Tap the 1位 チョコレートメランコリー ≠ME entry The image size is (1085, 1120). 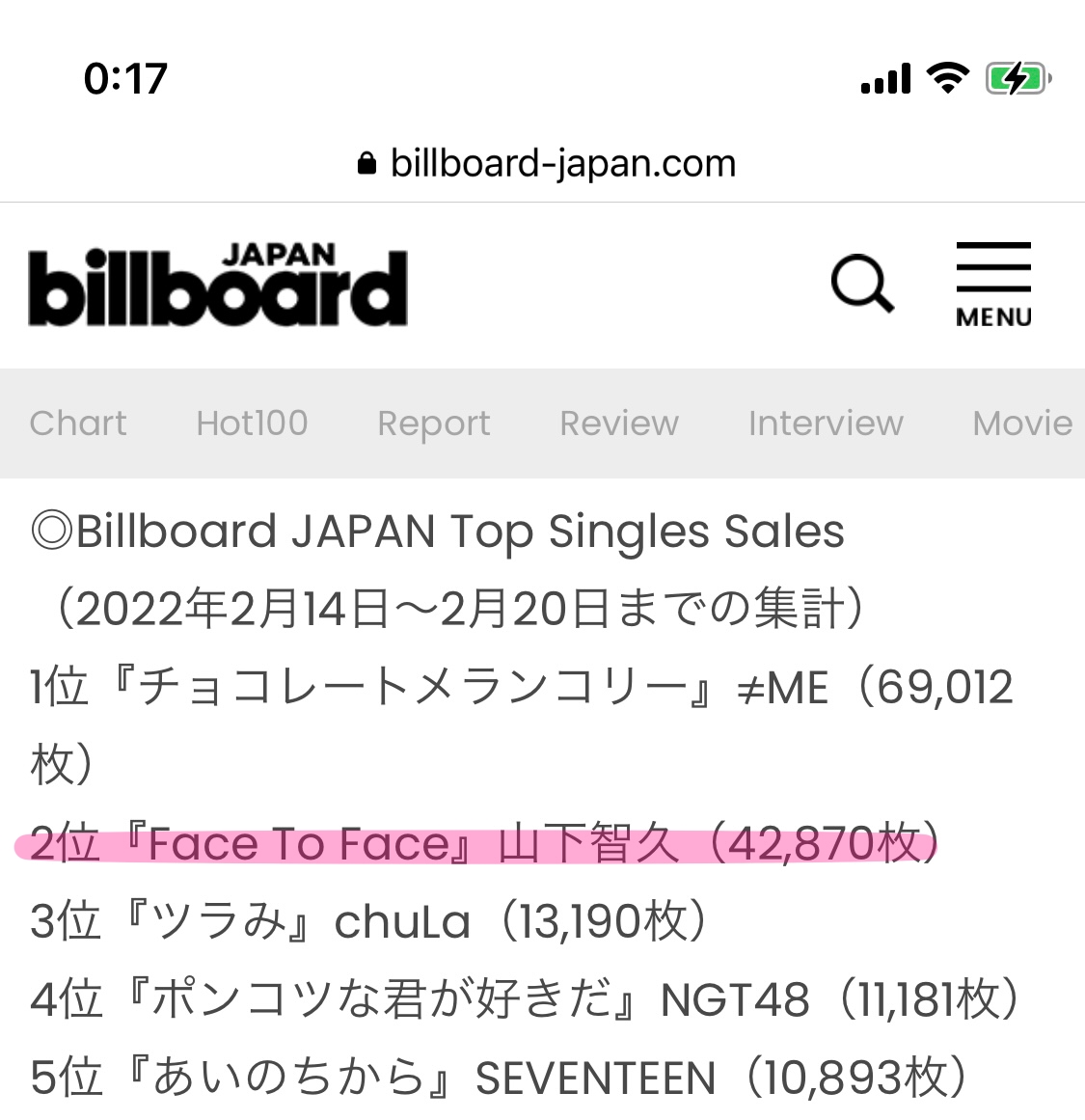pyautogui.click(x=521, y=689)
